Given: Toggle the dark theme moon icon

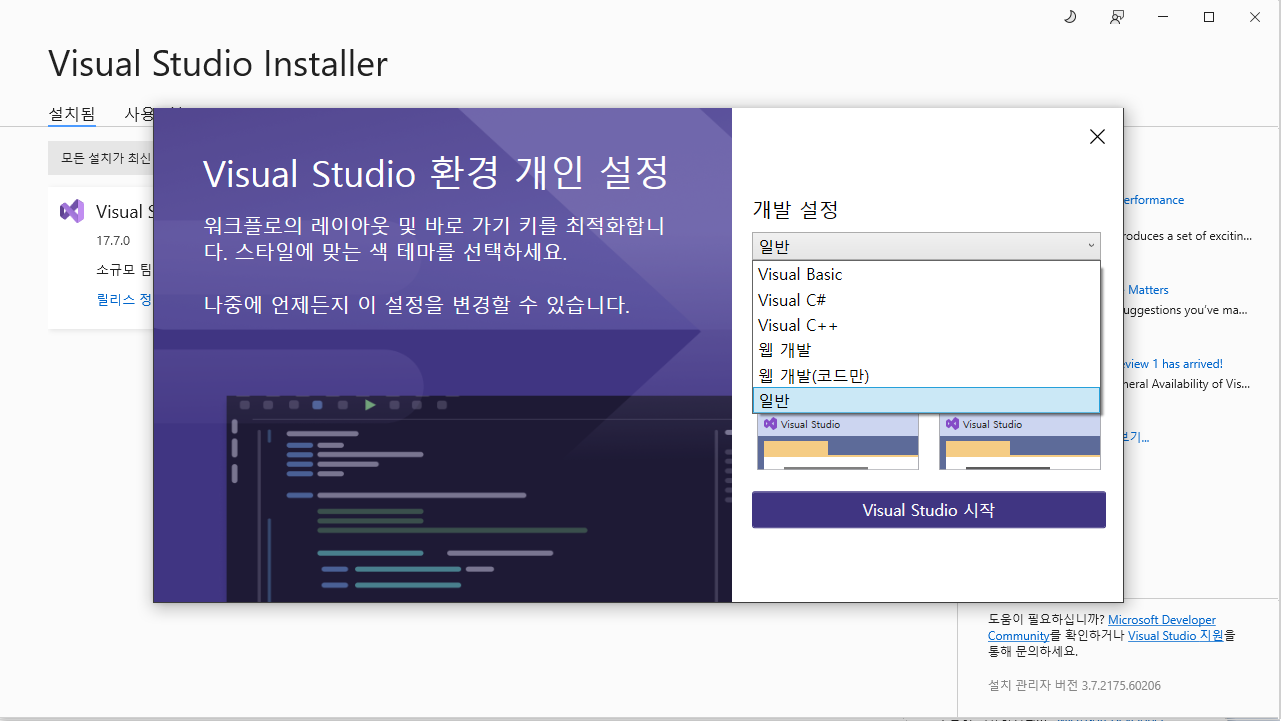Looking at the screenshot, I should click(1069, 17).
